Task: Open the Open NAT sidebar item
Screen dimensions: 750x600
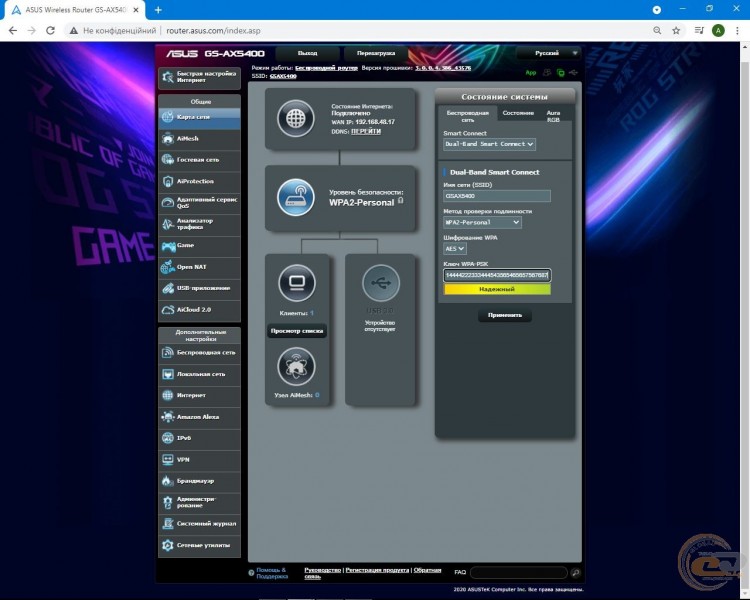Action: (199, 267)
